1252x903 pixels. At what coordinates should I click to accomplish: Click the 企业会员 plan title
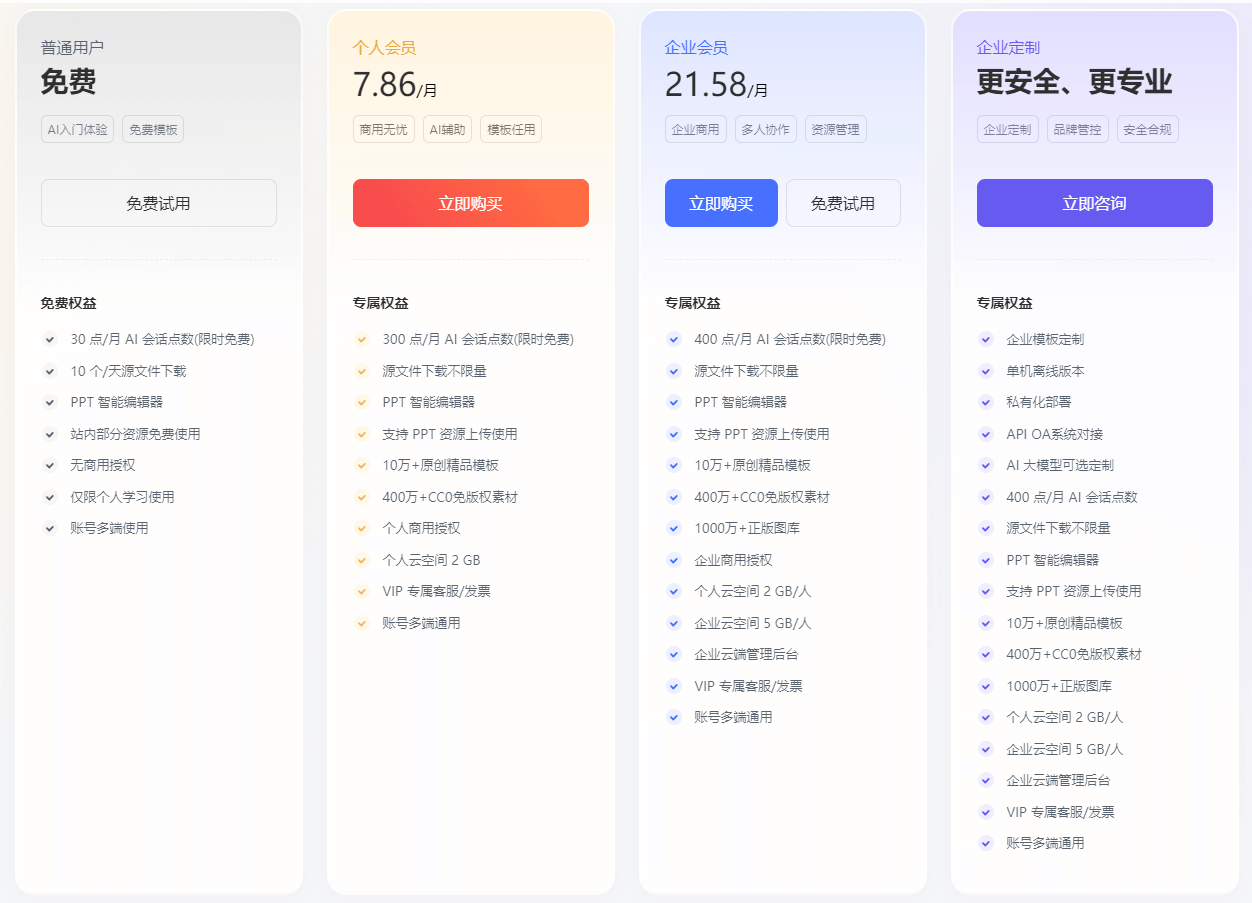696,47
